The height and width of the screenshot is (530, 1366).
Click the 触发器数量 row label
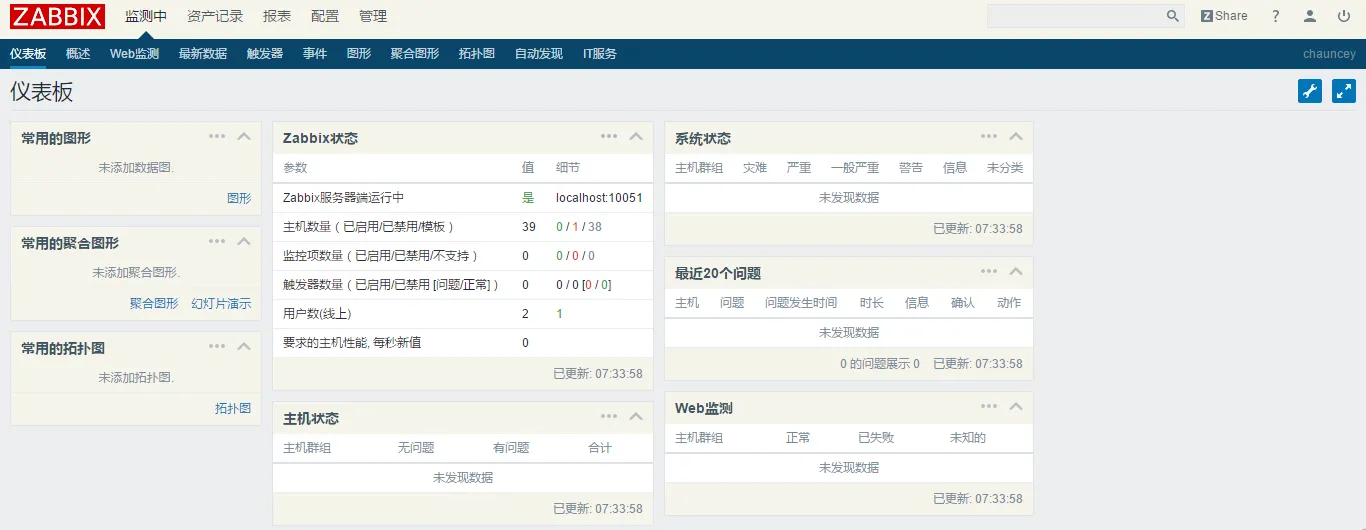point(391,285)
